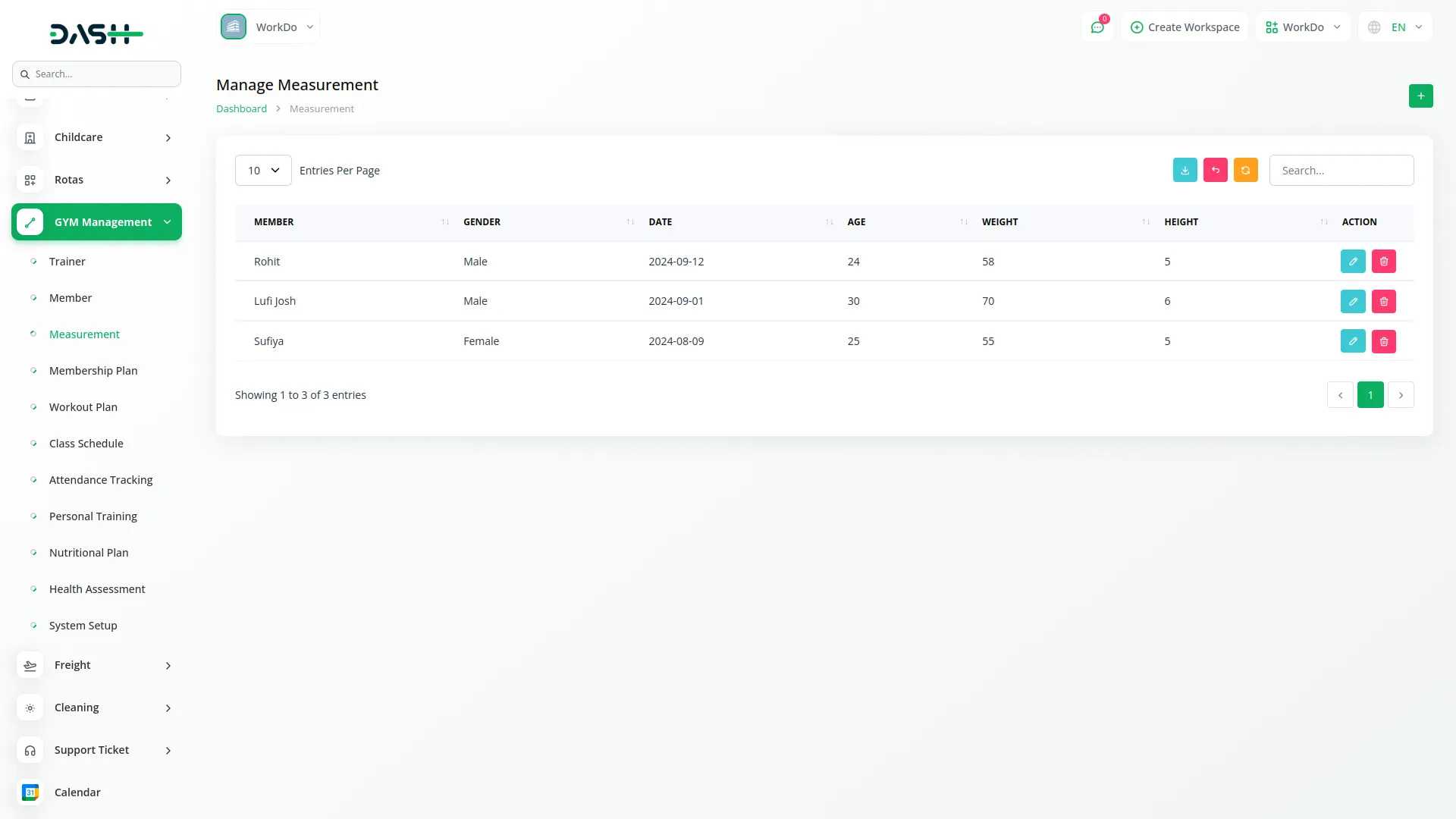
Task: Click the table search input field
Action: click(x=1341, y=171)
